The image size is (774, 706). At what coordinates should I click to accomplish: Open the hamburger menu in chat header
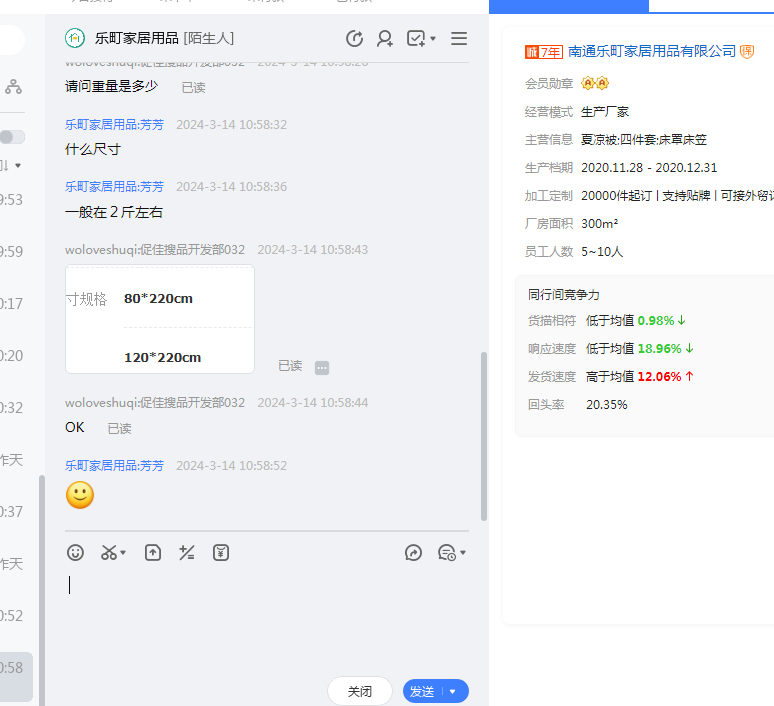(x=459, y=39)
